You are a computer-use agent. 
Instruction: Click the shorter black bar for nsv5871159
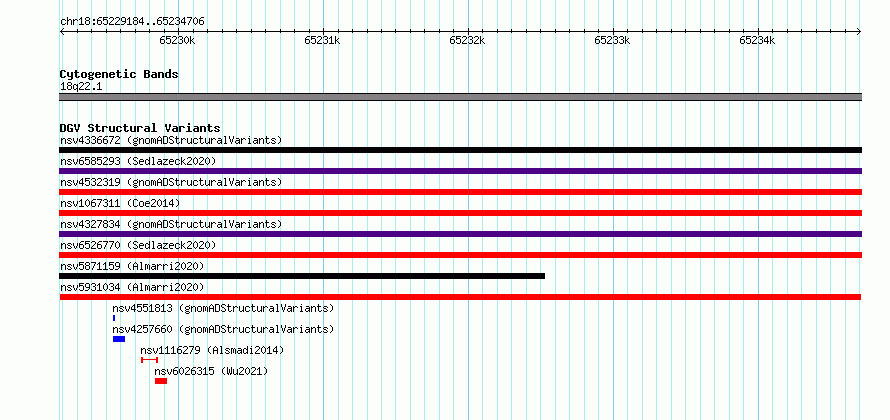pos(302,276)
